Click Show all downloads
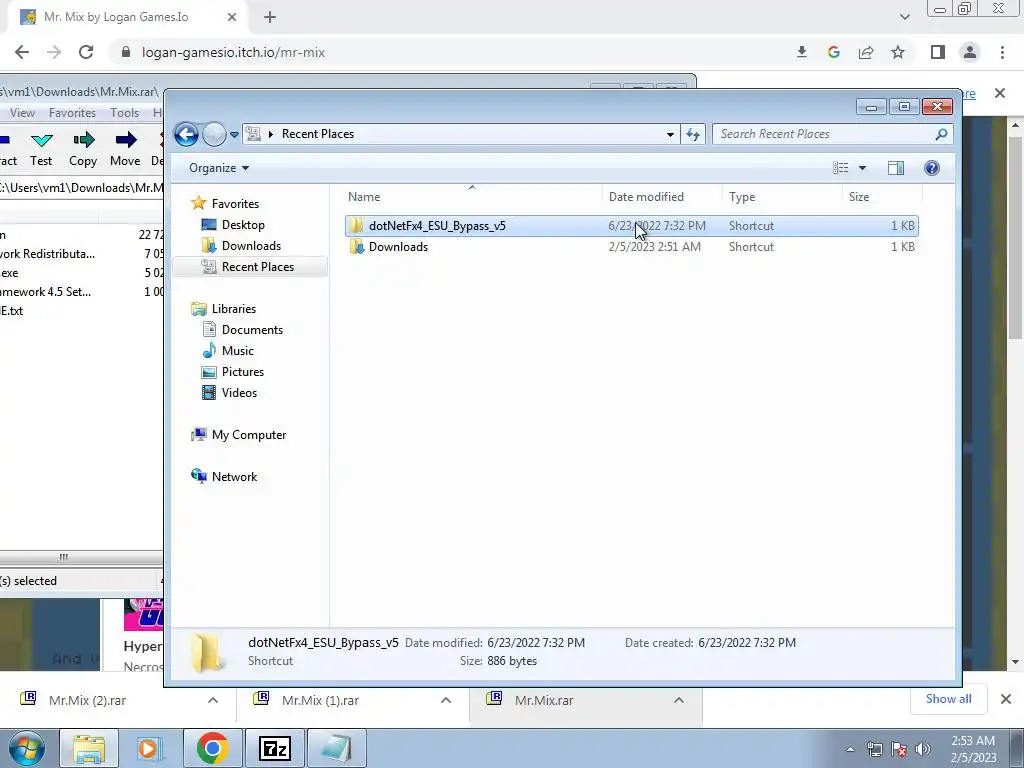Screen dimensions: 1024x768 948,699
